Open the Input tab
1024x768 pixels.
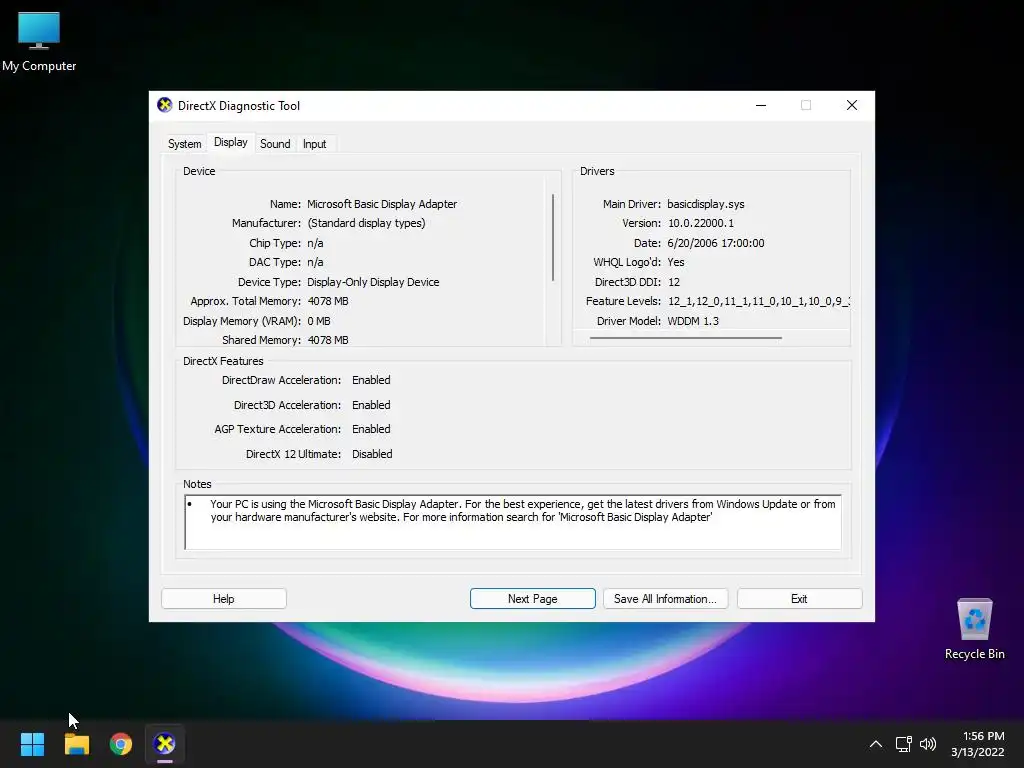[314, 144]
